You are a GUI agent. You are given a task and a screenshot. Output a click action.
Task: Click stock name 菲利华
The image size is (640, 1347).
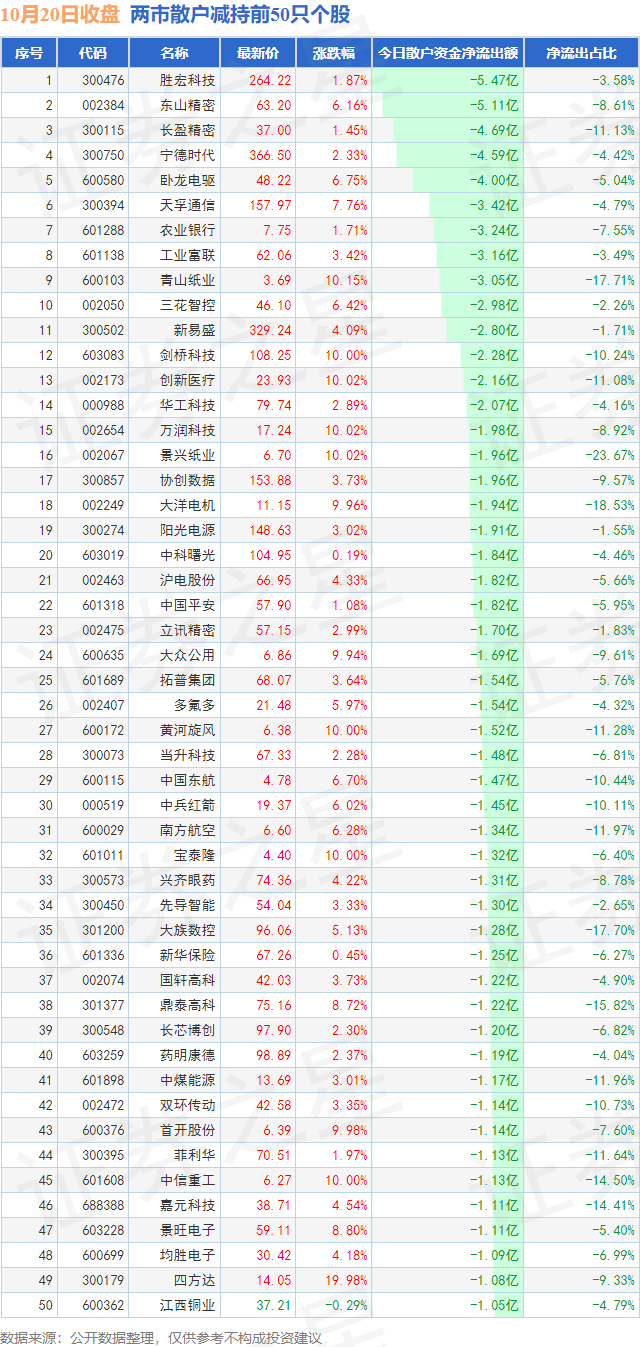coord(194,1155)
